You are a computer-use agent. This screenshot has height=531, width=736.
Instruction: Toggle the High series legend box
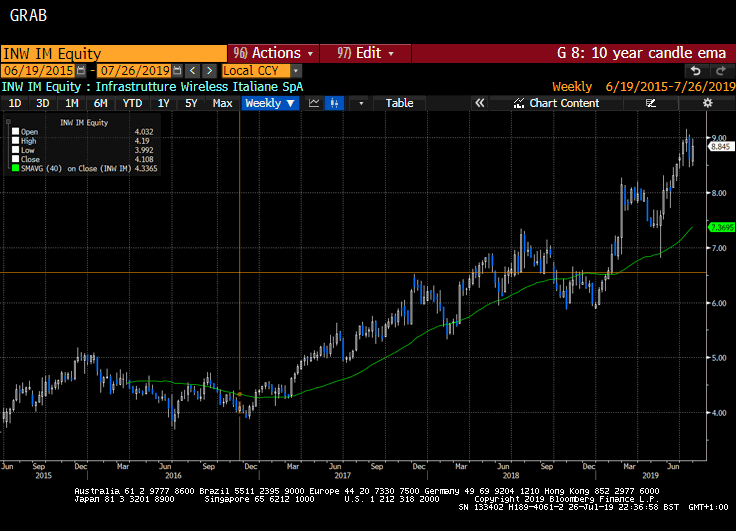(14, 141)
